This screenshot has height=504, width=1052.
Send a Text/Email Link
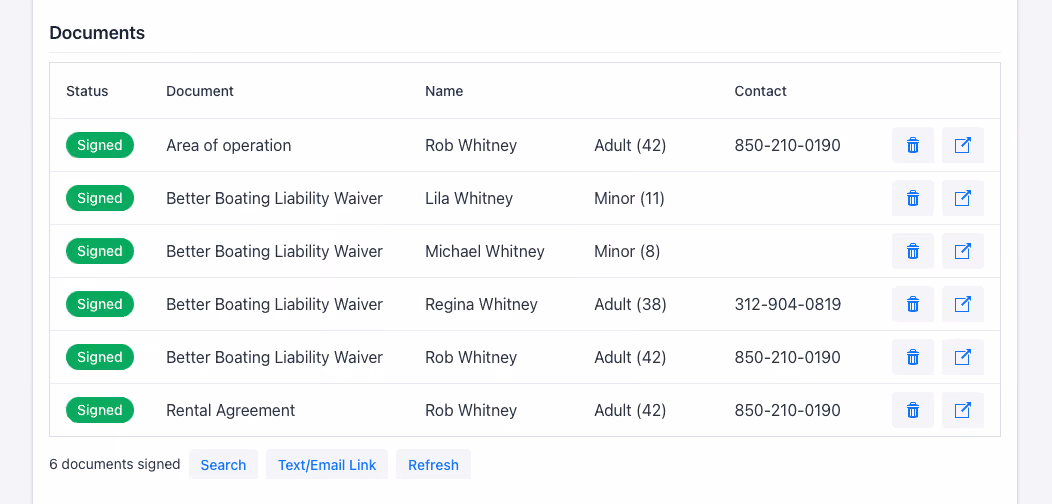(x=327, y=464)
